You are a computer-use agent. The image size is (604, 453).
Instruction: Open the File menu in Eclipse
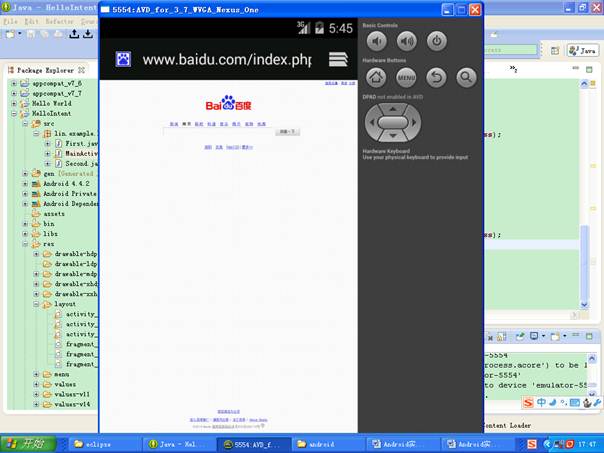point(11,21)
